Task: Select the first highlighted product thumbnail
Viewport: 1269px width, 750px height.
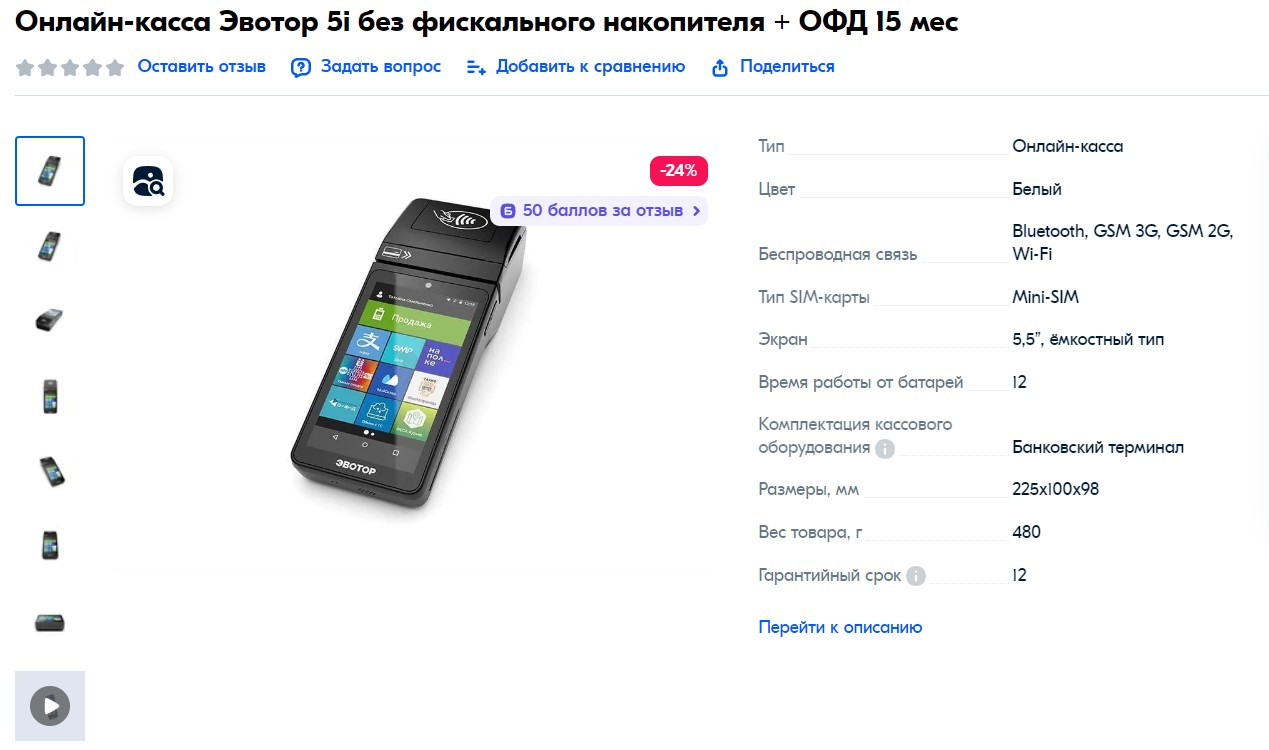Action: tap(50, 171)
